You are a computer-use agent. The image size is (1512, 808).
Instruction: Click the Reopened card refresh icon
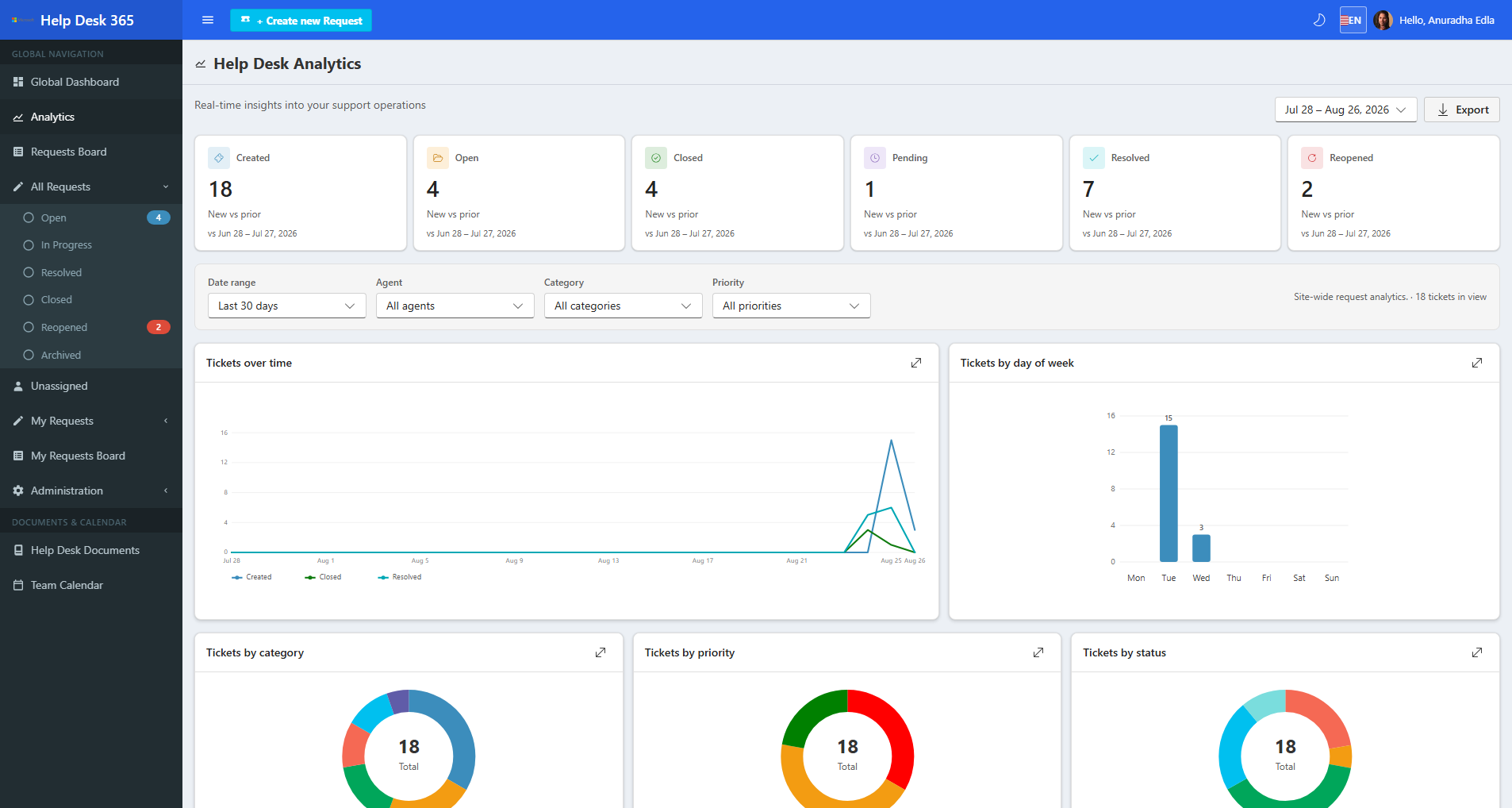pyautogui.click(x=1312, y=158)
